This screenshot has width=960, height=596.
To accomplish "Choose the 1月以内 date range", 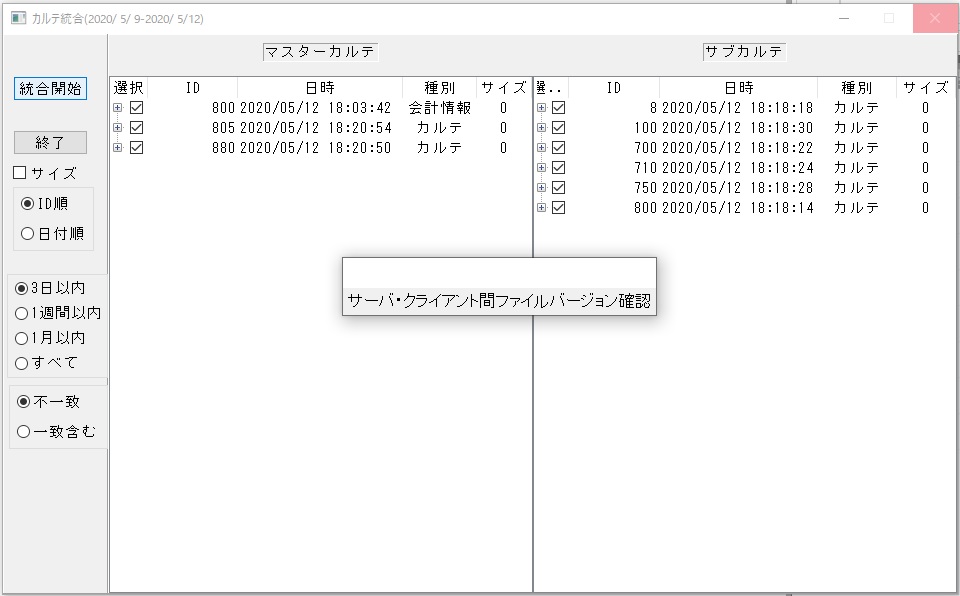I will (22, 338).
